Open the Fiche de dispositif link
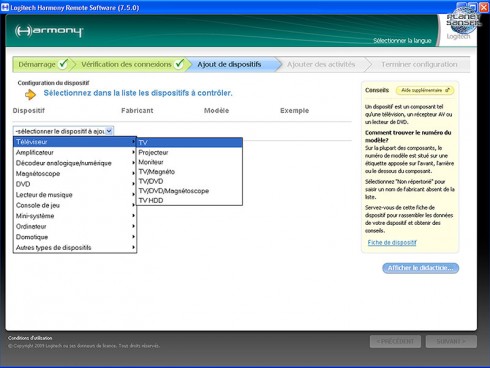The width and height of the screenshot is (490, 368). tap(392, 242)
